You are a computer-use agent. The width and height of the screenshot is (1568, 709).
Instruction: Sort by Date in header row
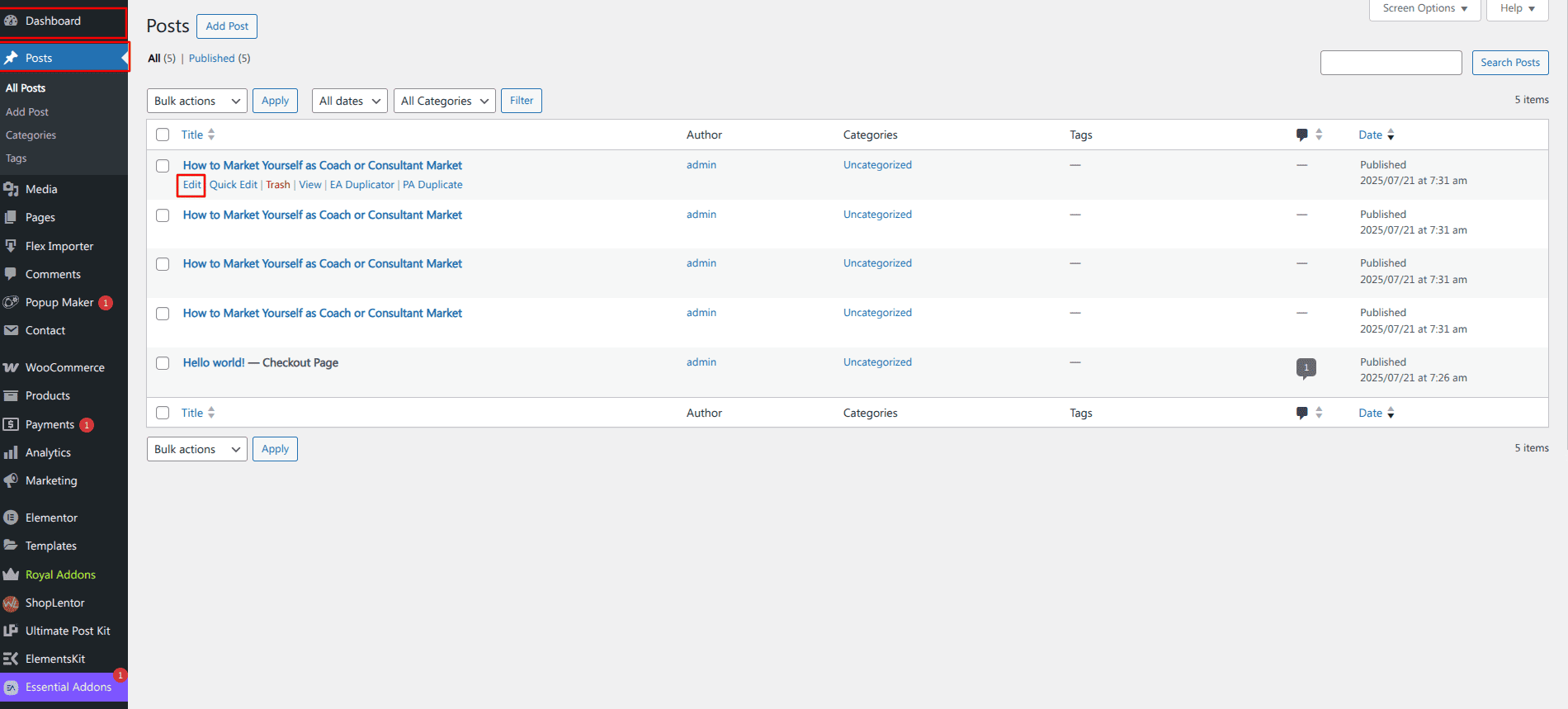(1377, 135)
